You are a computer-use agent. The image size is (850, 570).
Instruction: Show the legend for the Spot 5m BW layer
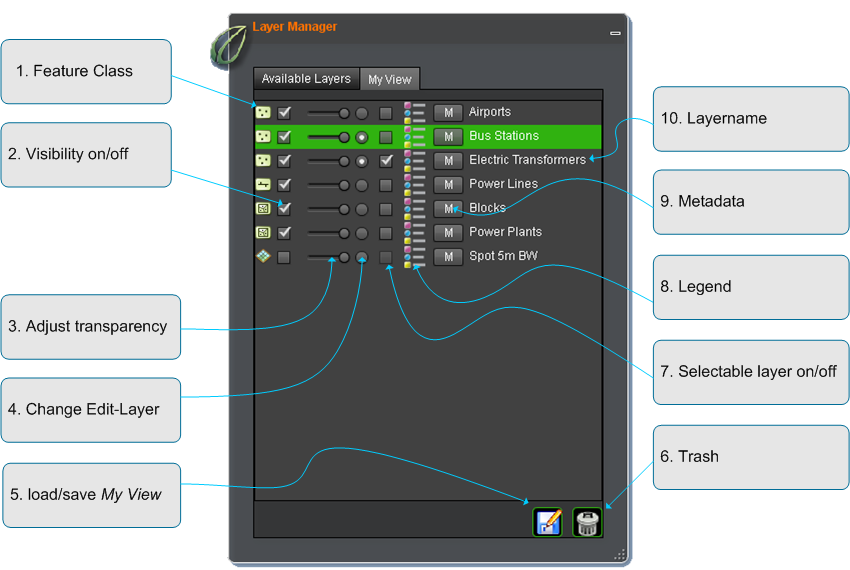coord(415,256)
